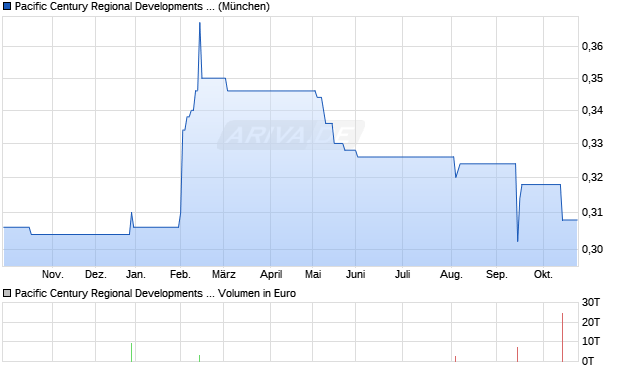Click the gray volume legend square
This screenshot has width=620, height=371.
[7, 293]
